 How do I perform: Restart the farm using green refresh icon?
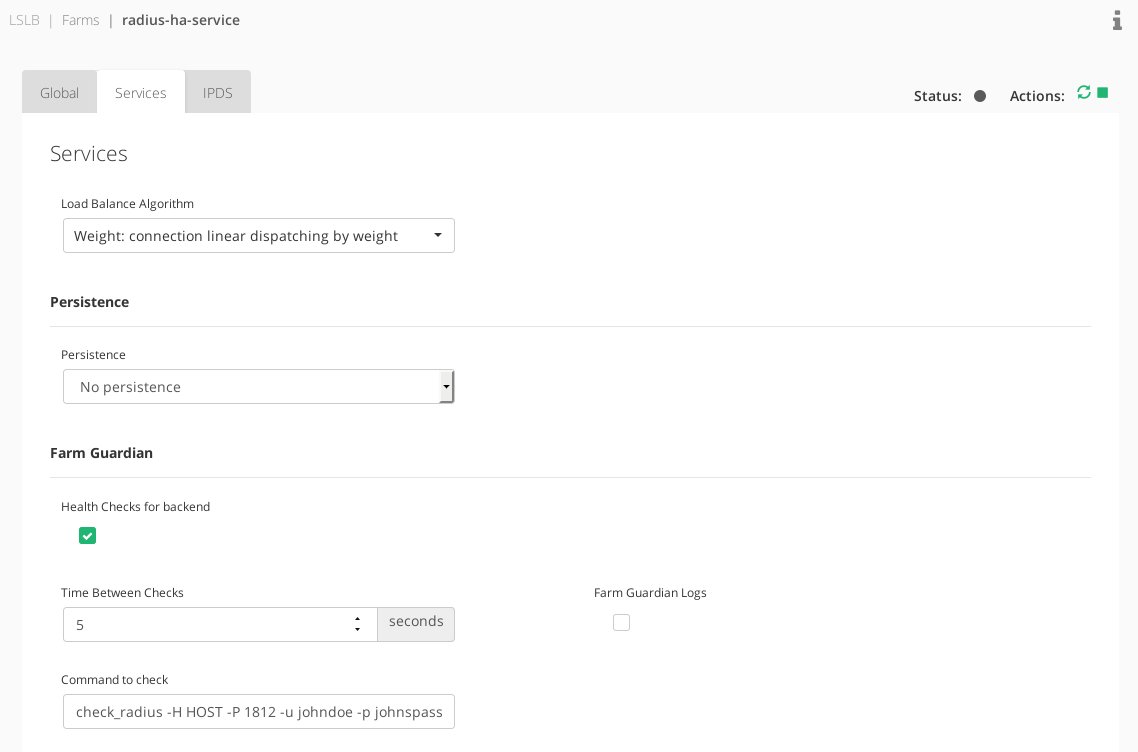(1083, 93)
